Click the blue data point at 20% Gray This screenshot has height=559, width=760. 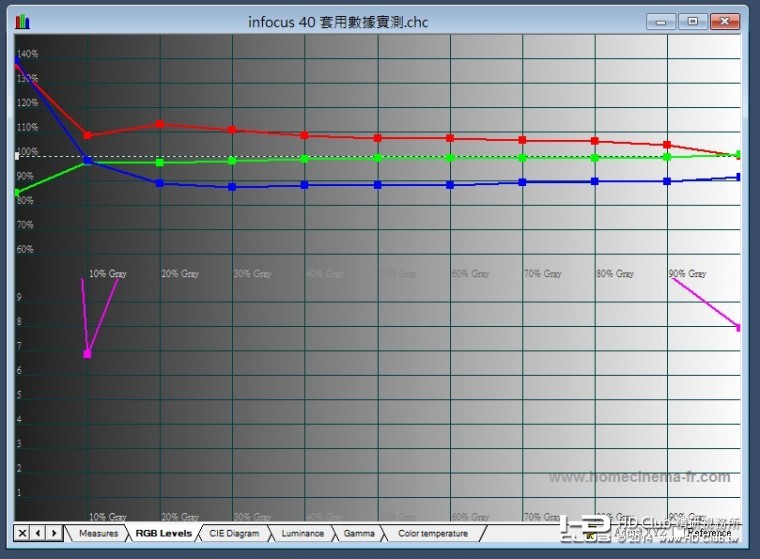click(160, 183)
